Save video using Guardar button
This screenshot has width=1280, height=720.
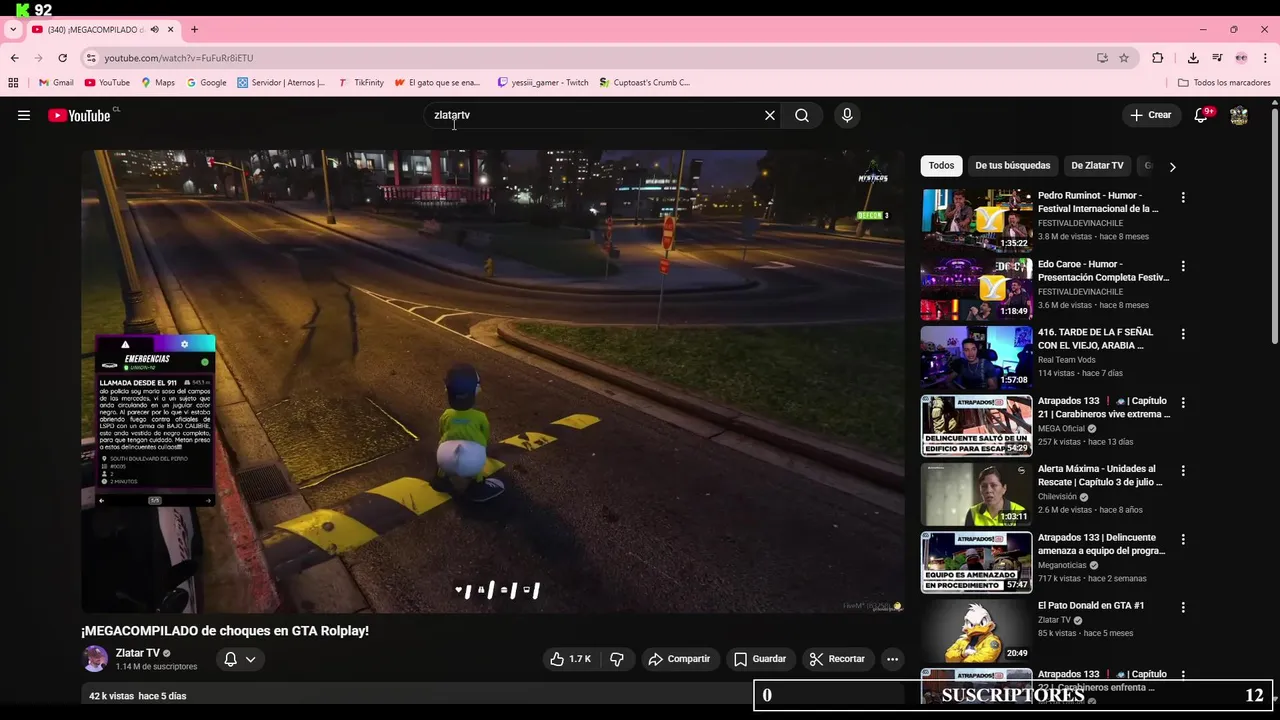point(760,659)
